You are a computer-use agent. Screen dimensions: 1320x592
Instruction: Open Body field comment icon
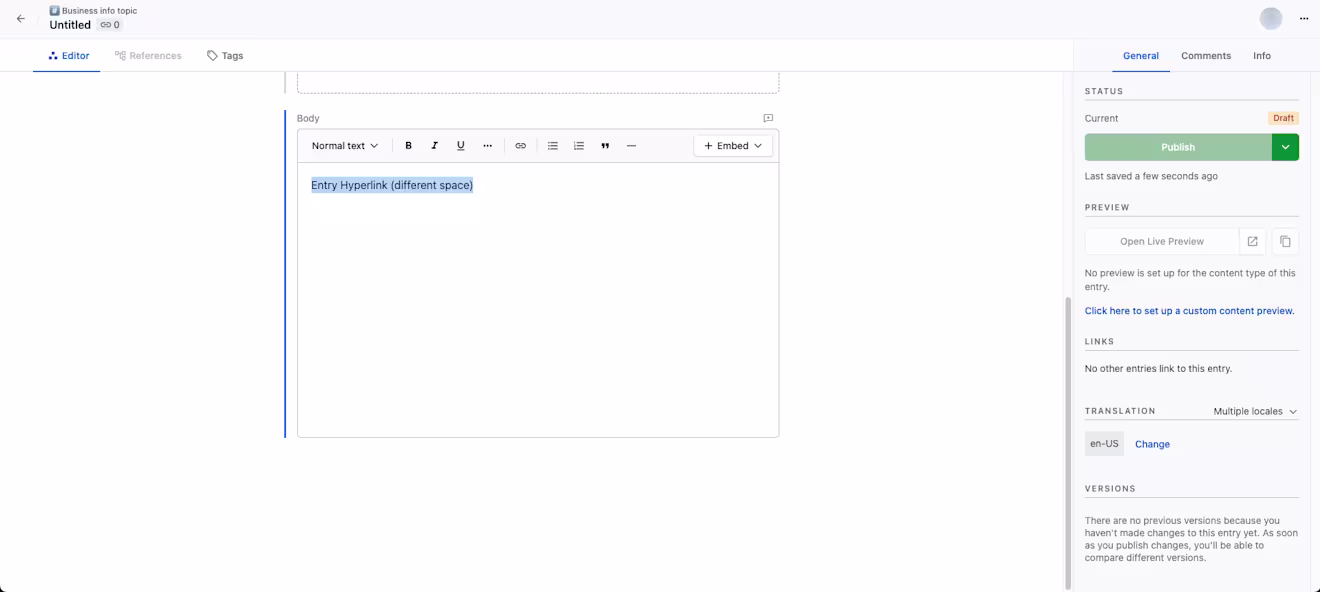point(768,118)
